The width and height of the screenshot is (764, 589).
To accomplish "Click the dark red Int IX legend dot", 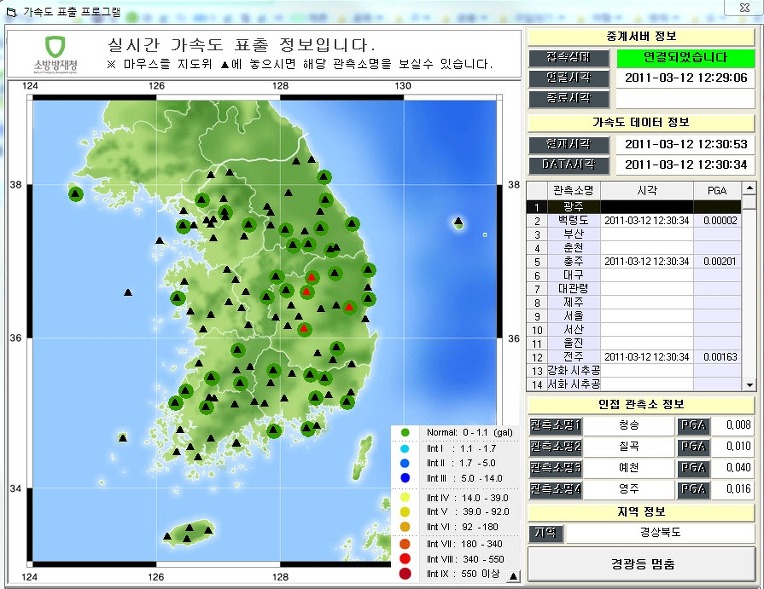I will click(x=404, y=574).
